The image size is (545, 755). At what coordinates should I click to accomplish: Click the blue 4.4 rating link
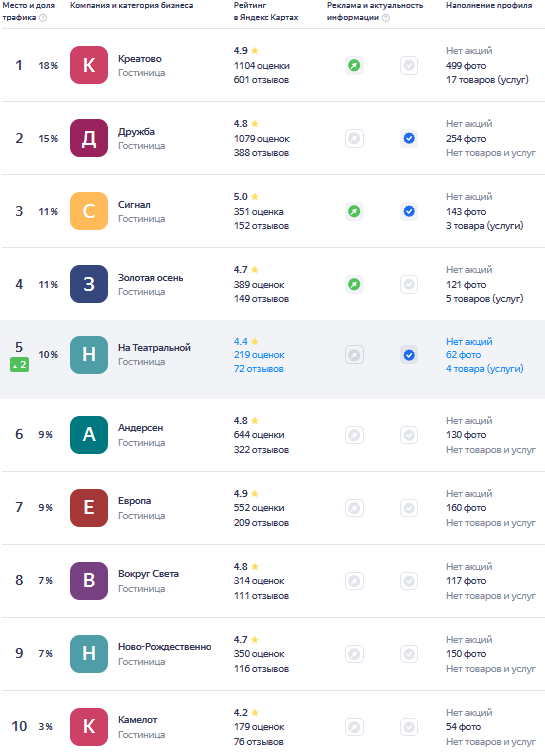[240, 341]
